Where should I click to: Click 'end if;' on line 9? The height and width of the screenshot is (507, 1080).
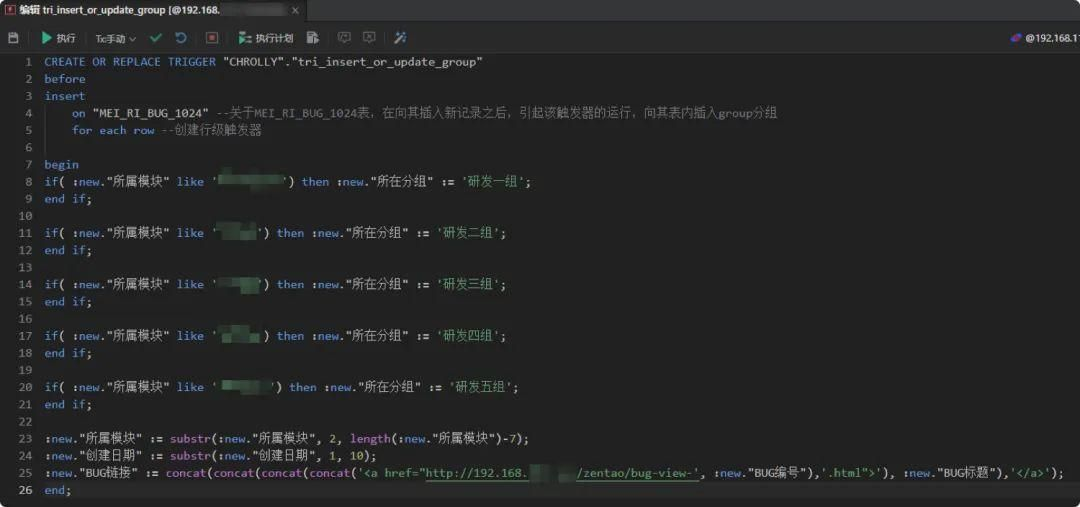pos(68,199)
